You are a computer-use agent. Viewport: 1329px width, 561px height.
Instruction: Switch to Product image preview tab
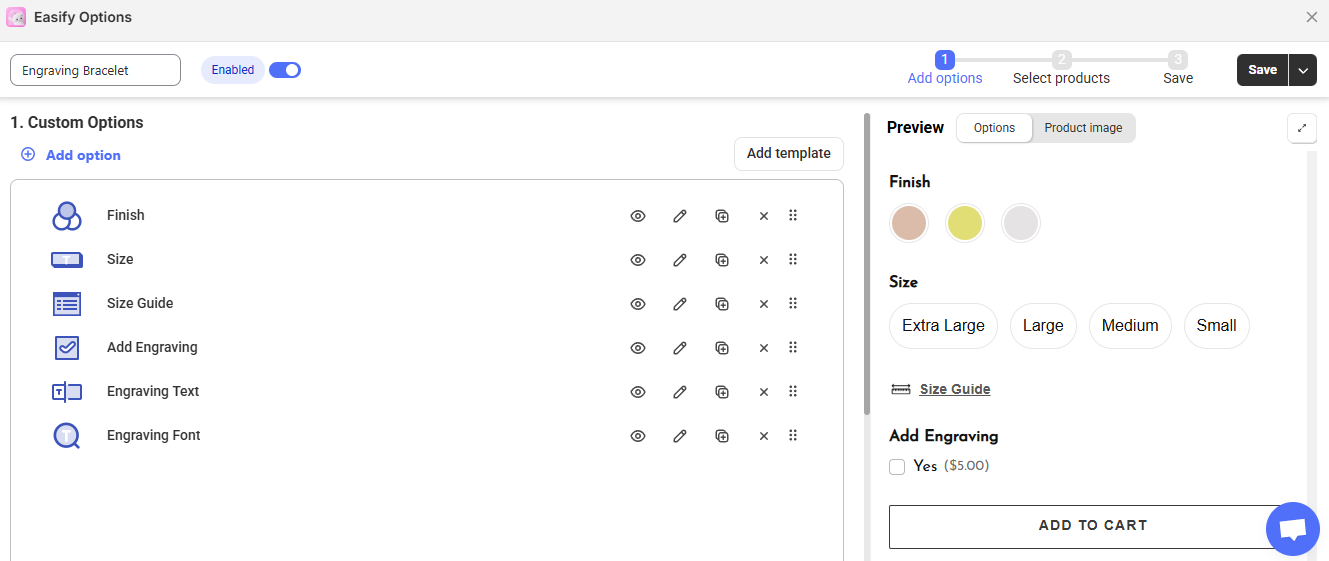coord(1083,128)
